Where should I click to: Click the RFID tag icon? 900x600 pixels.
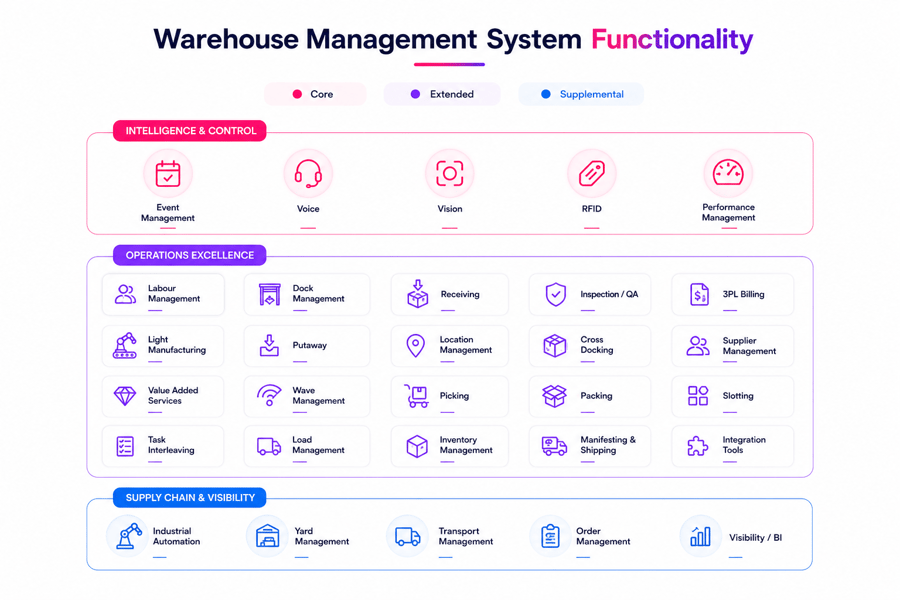591,172
